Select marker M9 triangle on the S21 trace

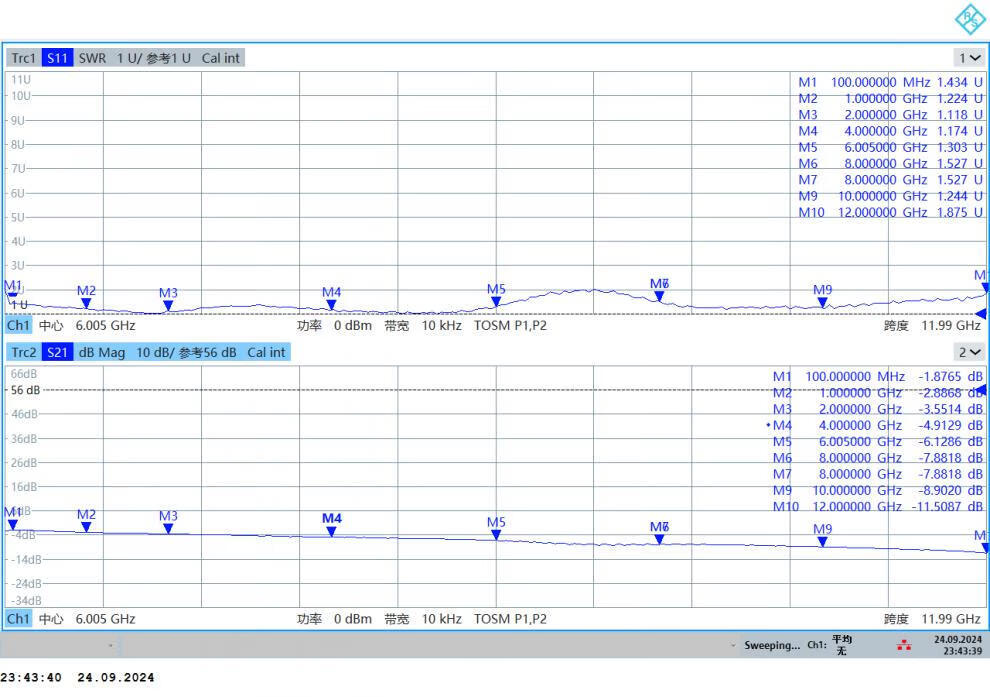[x=822, y=541]
